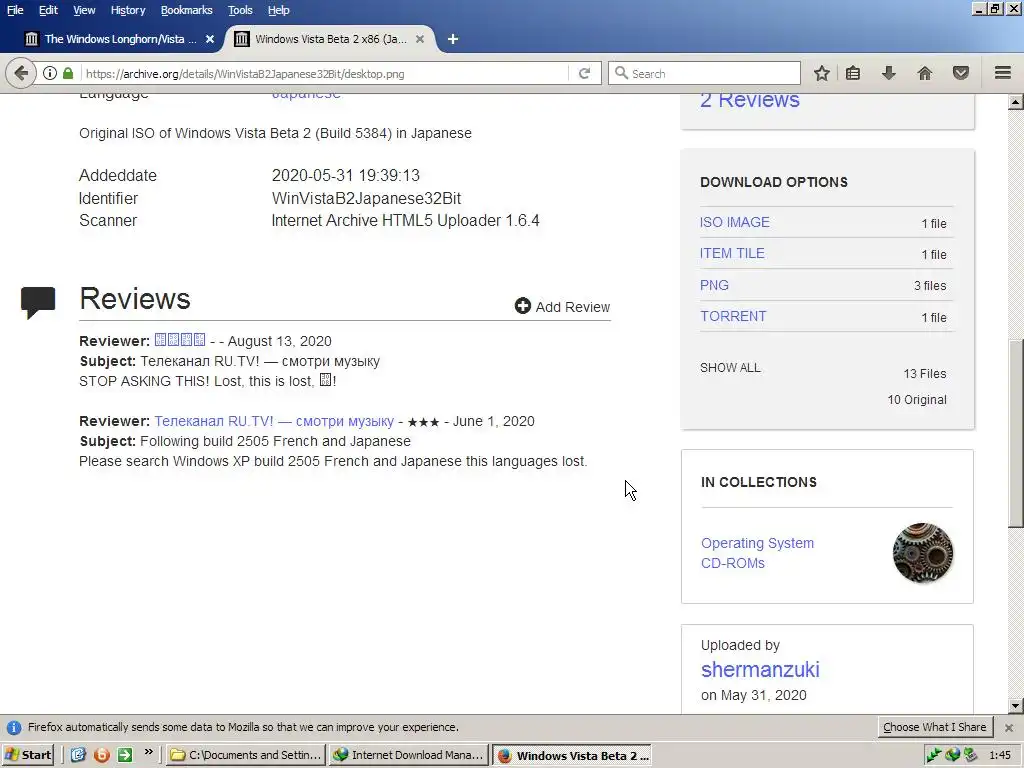
Task: Open June 1 reviewer Телеканал RU.TV link
Action: (274, 421)
